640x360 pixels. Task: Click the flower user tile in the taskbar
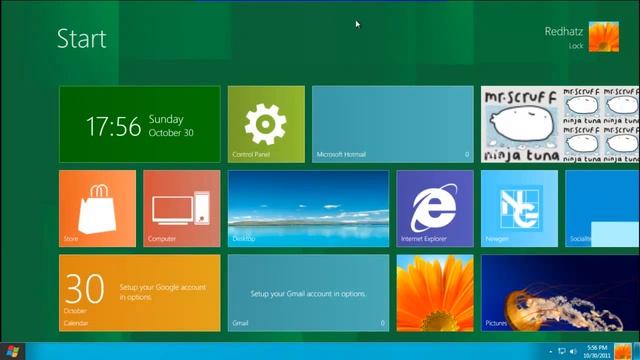click(623, 351)
